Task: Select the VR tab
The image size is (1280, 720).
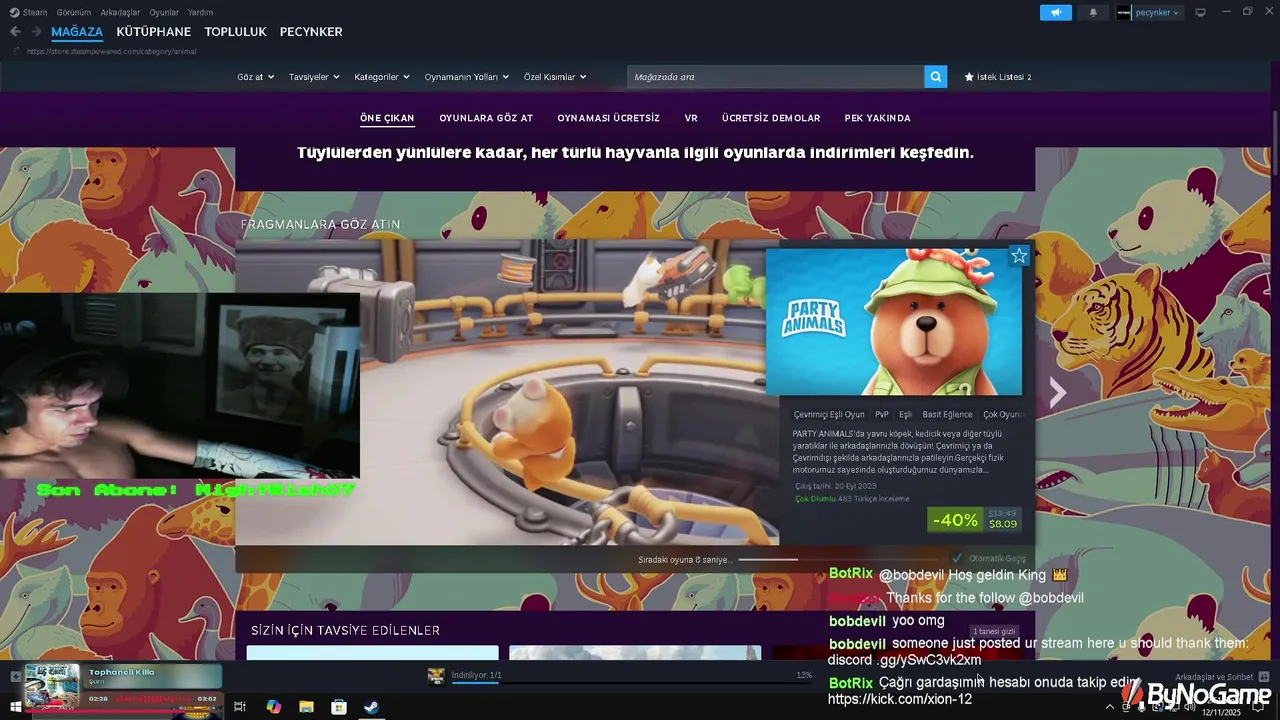Action: [691, 118]
